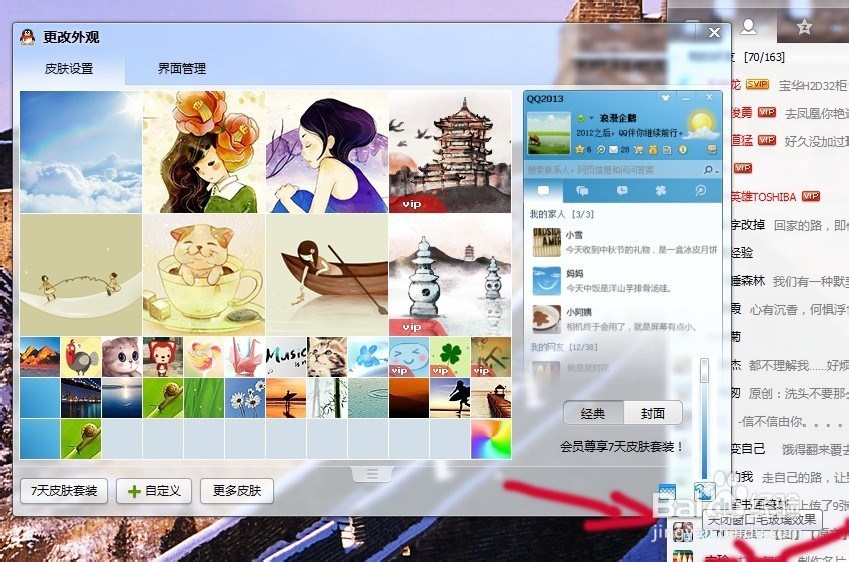
Task: Choose the green bamboo stalks skin
Action: (x=327, y=398)
